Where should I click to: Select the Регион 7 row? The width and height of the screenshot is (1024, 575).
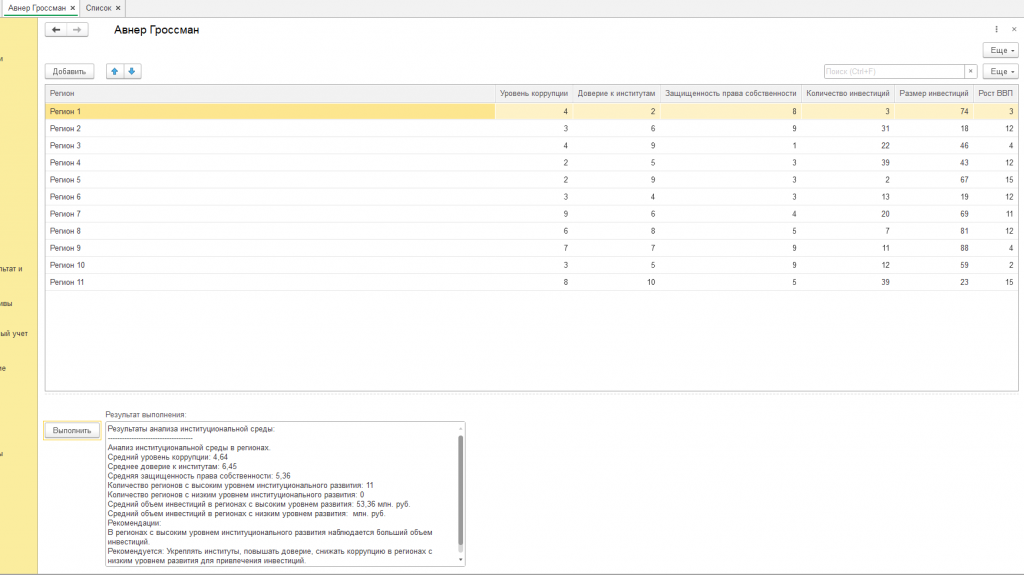click(532, 214)
